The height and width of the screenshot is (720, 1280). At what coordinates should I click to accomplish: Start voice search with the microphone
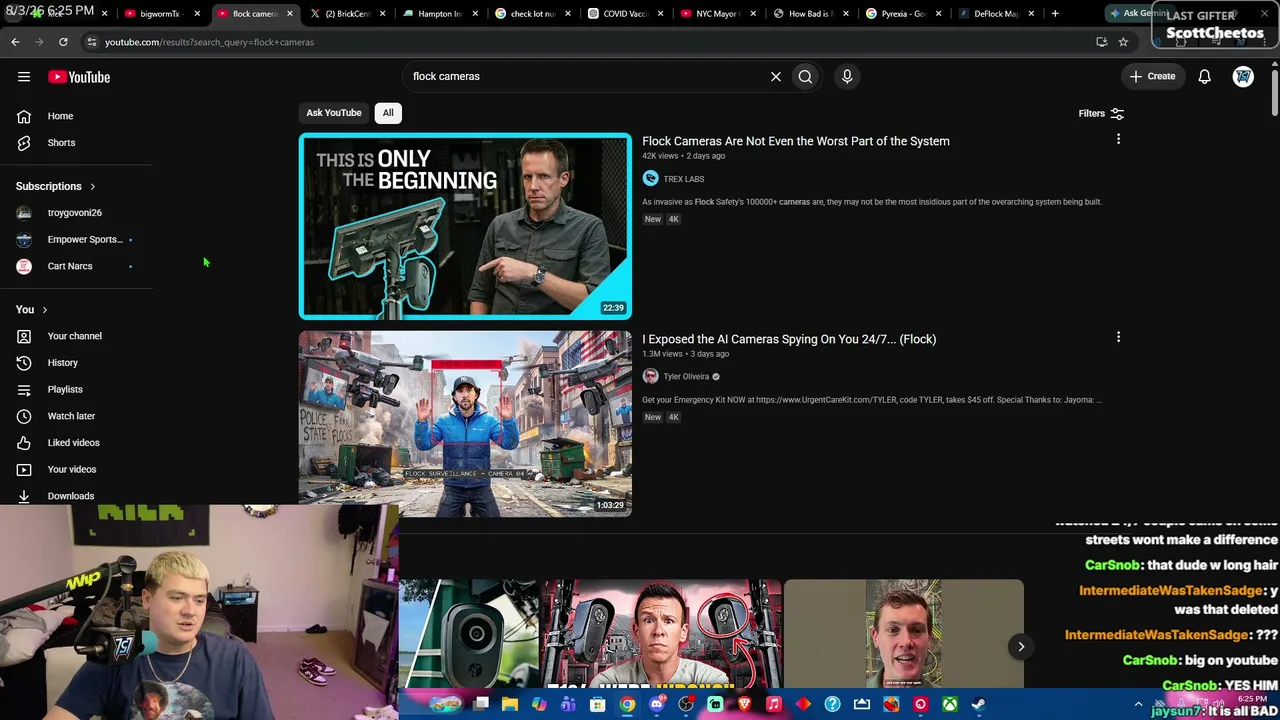pyautogui.click(x=847, y=76)
